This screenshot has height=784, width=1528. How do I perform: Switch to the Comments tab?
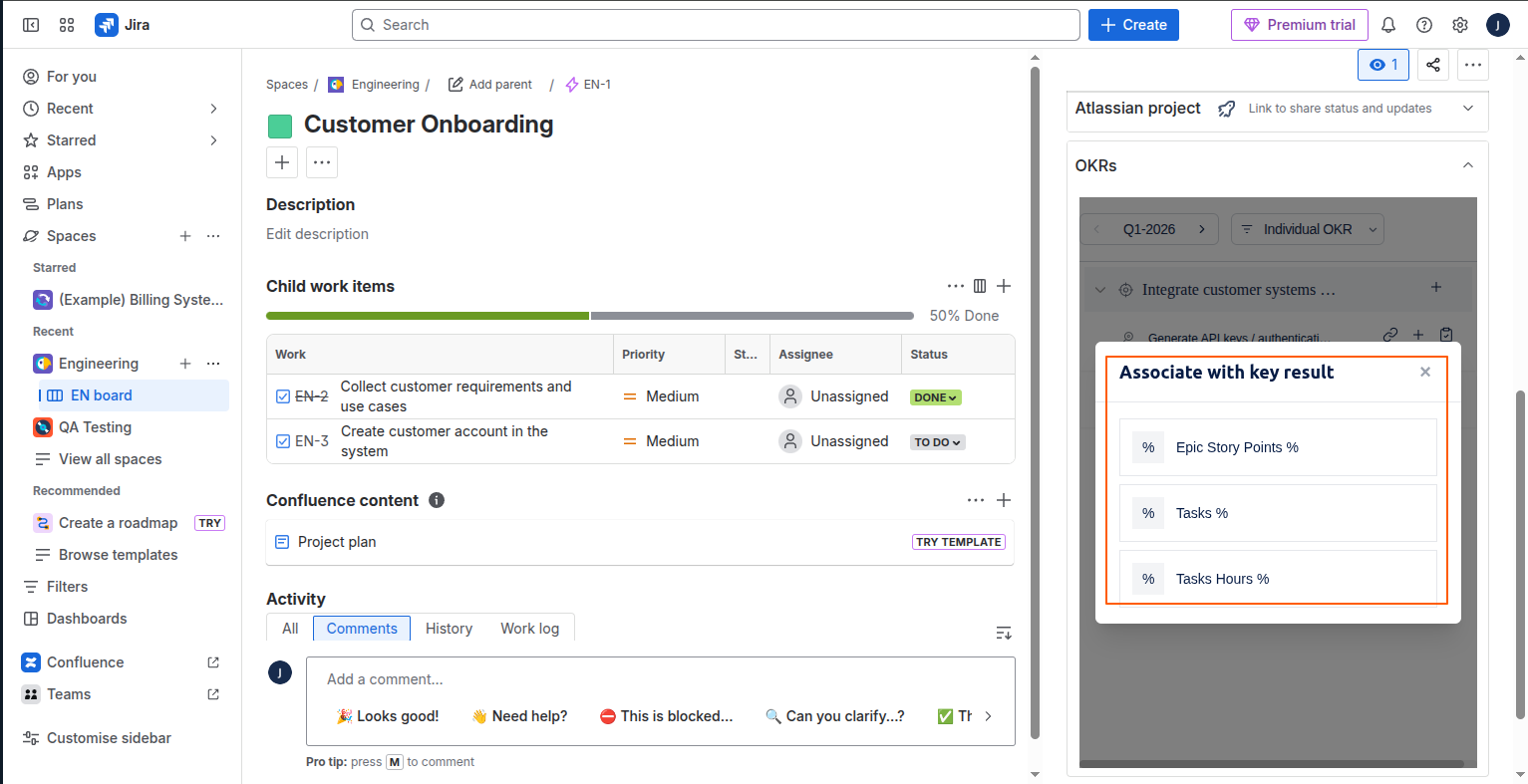tap(362, 629)
